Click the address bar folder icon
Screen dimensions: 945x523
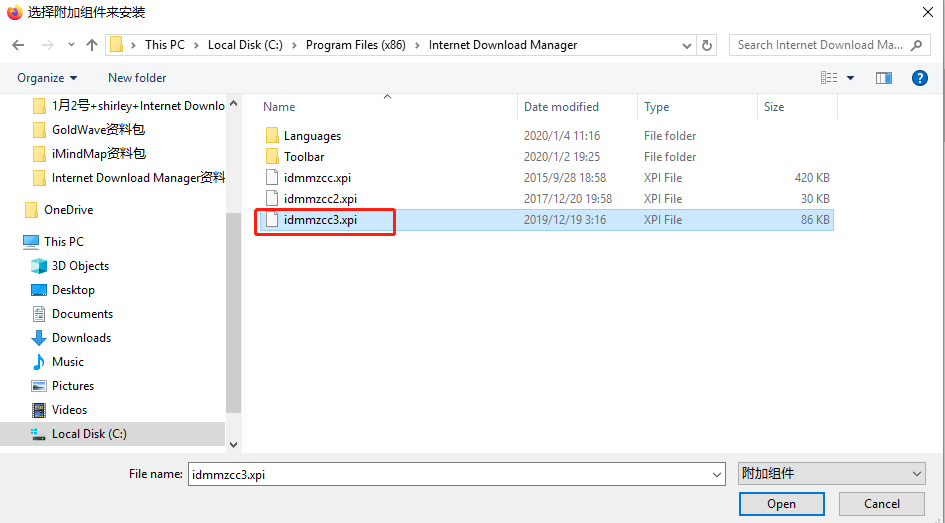[x=117, y=45]
